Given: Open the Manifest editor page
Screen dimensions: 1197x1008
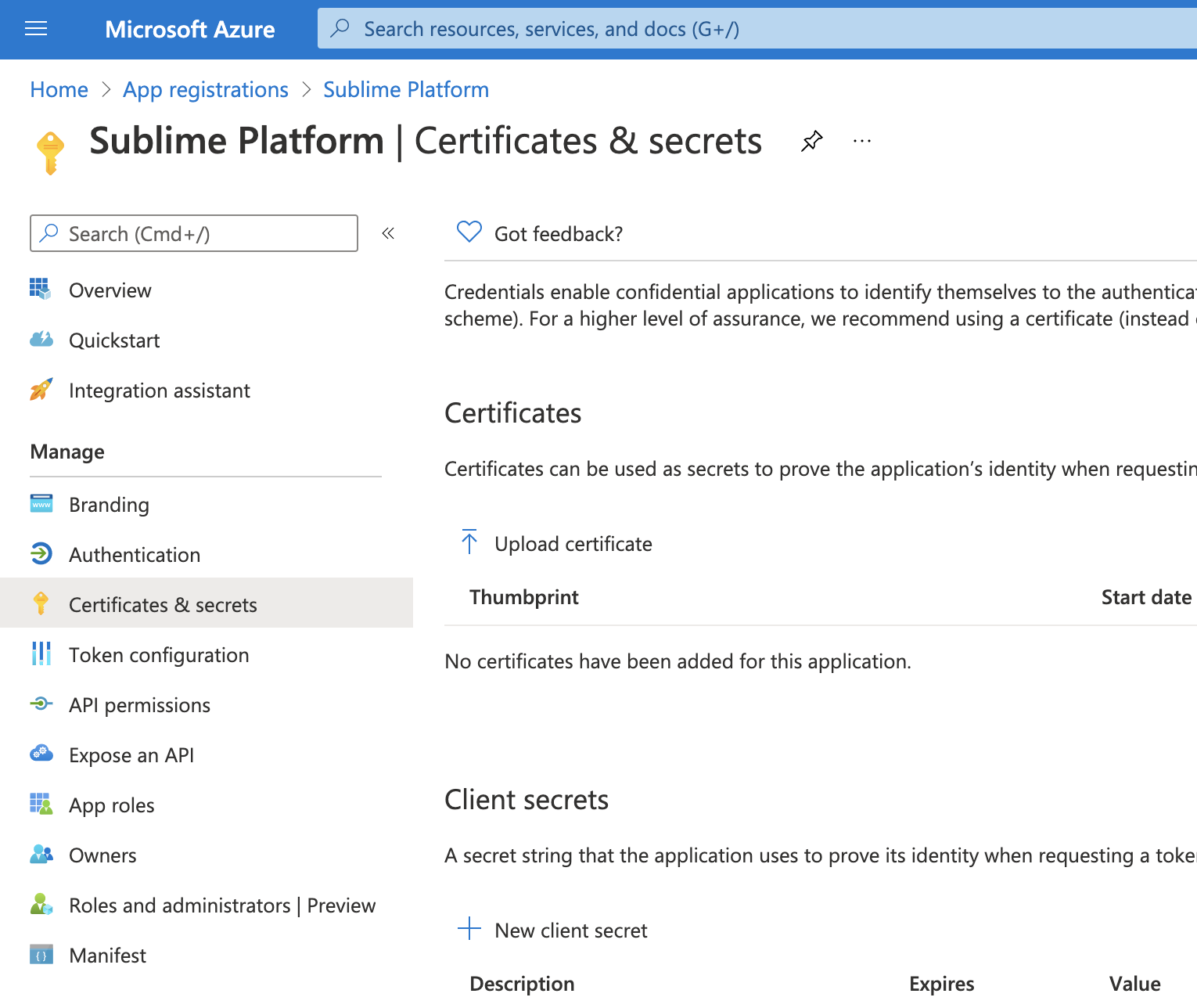Looking at the screenshot, I should tap(107, 956).
